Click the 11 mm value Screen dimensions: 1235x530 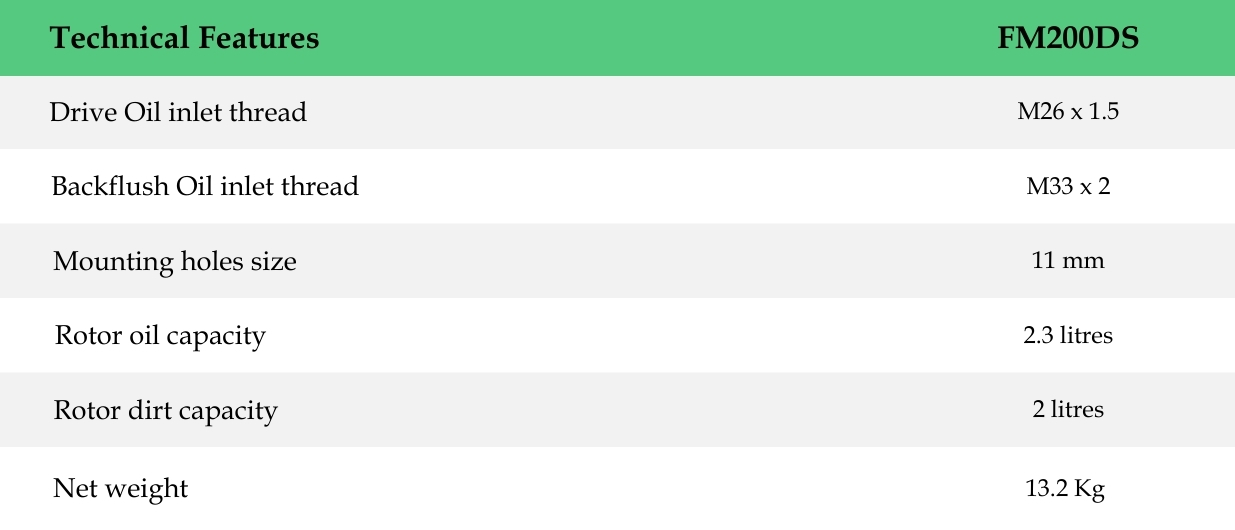coord(1068,261)
